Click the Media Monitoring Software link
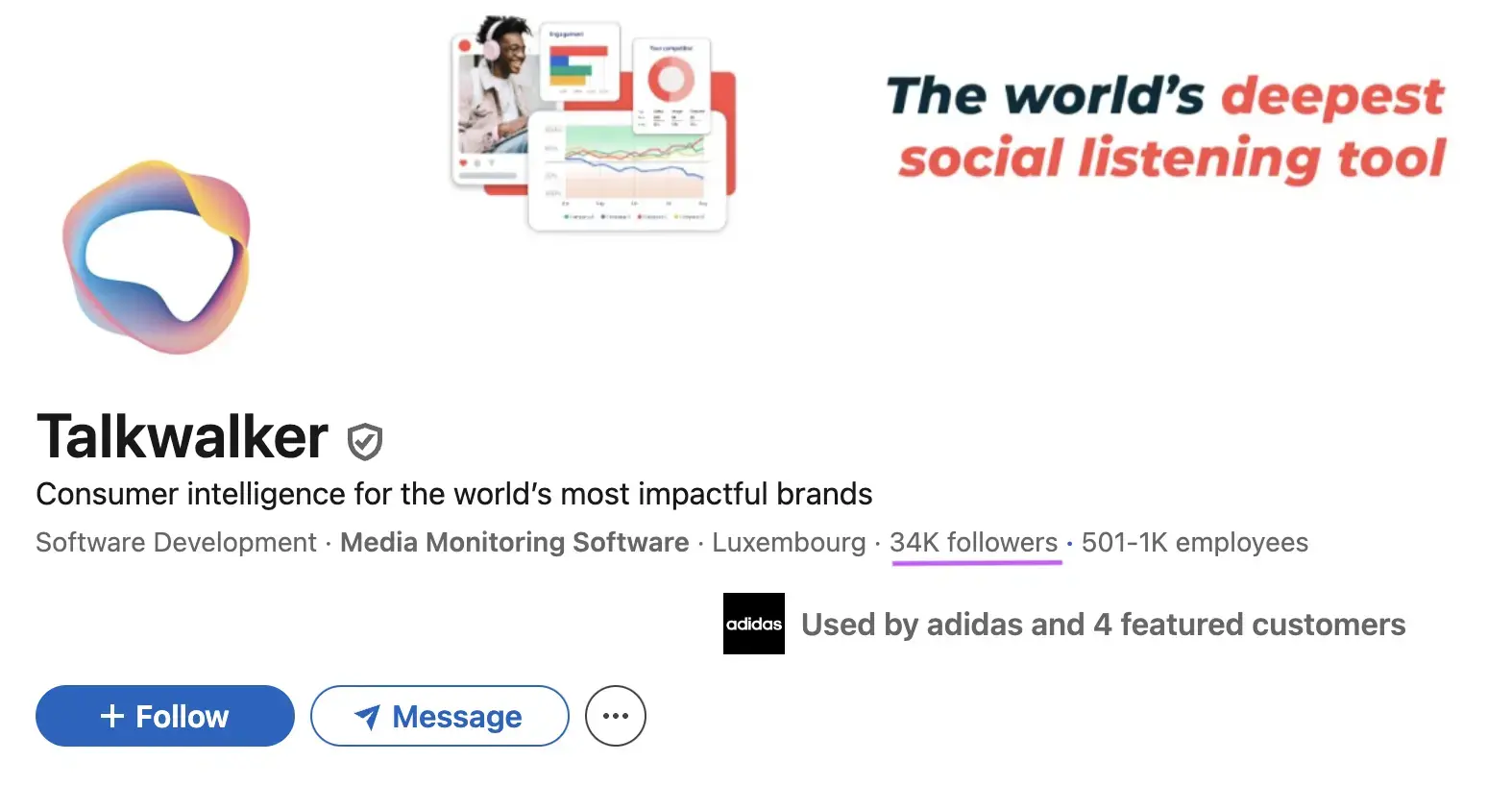The height and width of the screenshot is (786, 1512). [x=514, y=542]
